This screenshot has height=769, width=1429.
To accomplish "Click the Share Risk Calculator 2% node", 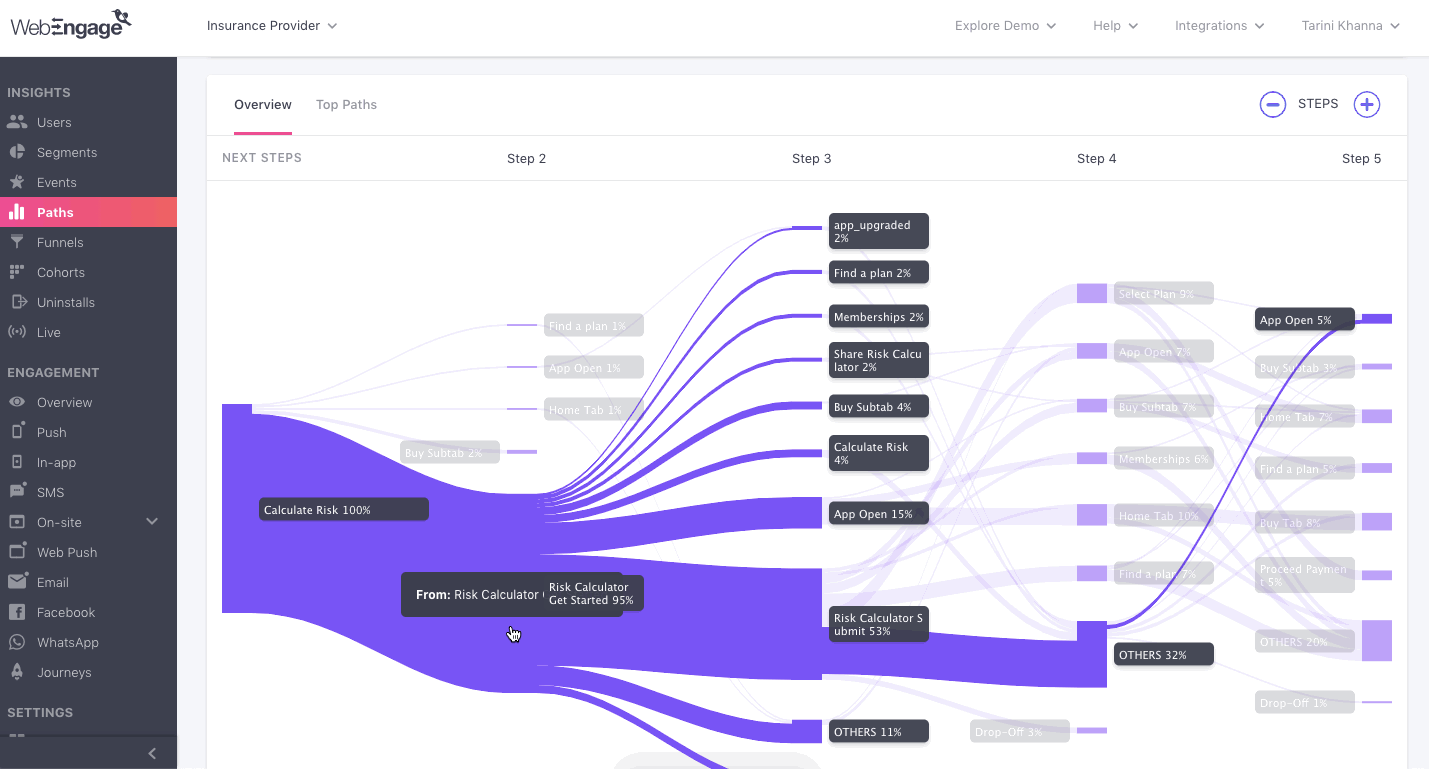I will point(878,360).
